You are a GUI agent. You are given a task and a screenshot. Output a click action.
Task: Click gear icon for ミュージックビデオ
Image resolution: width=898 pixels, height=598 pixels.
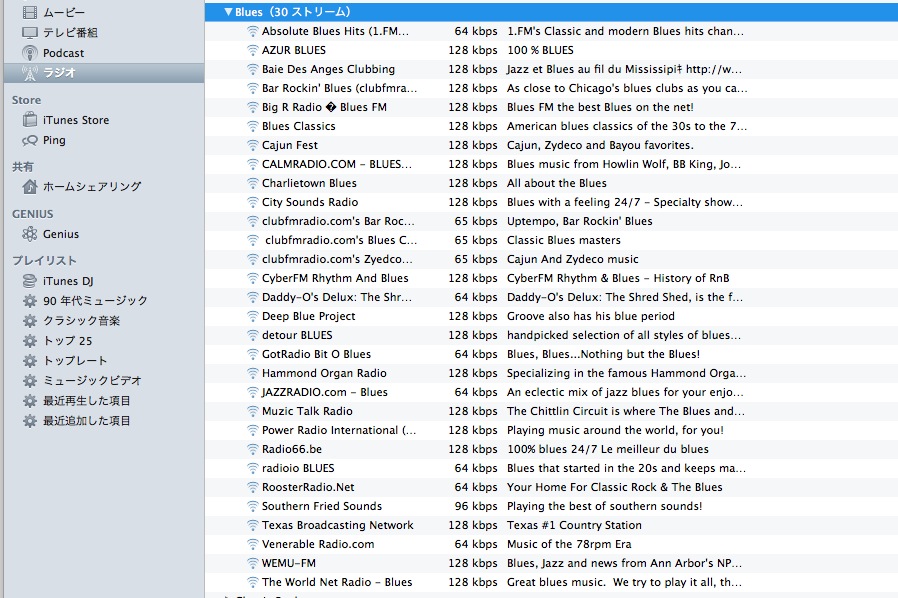point(30,381)
